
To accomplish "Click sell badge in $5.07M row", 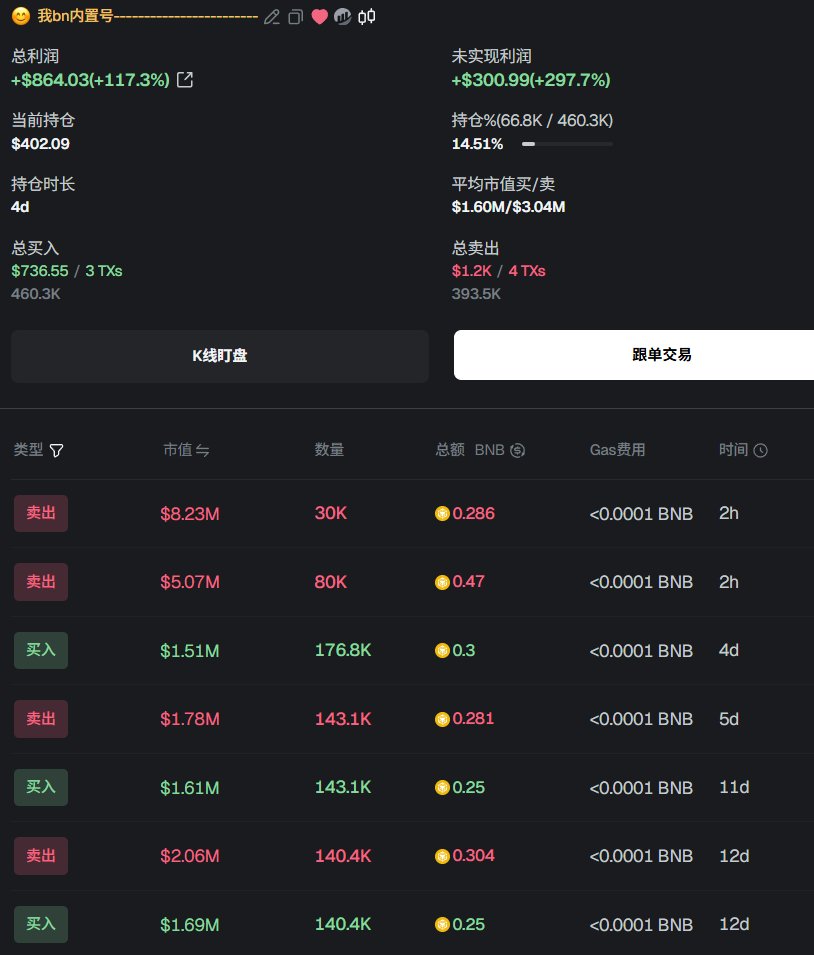I will pyautogui.click(x=41, y=582).
